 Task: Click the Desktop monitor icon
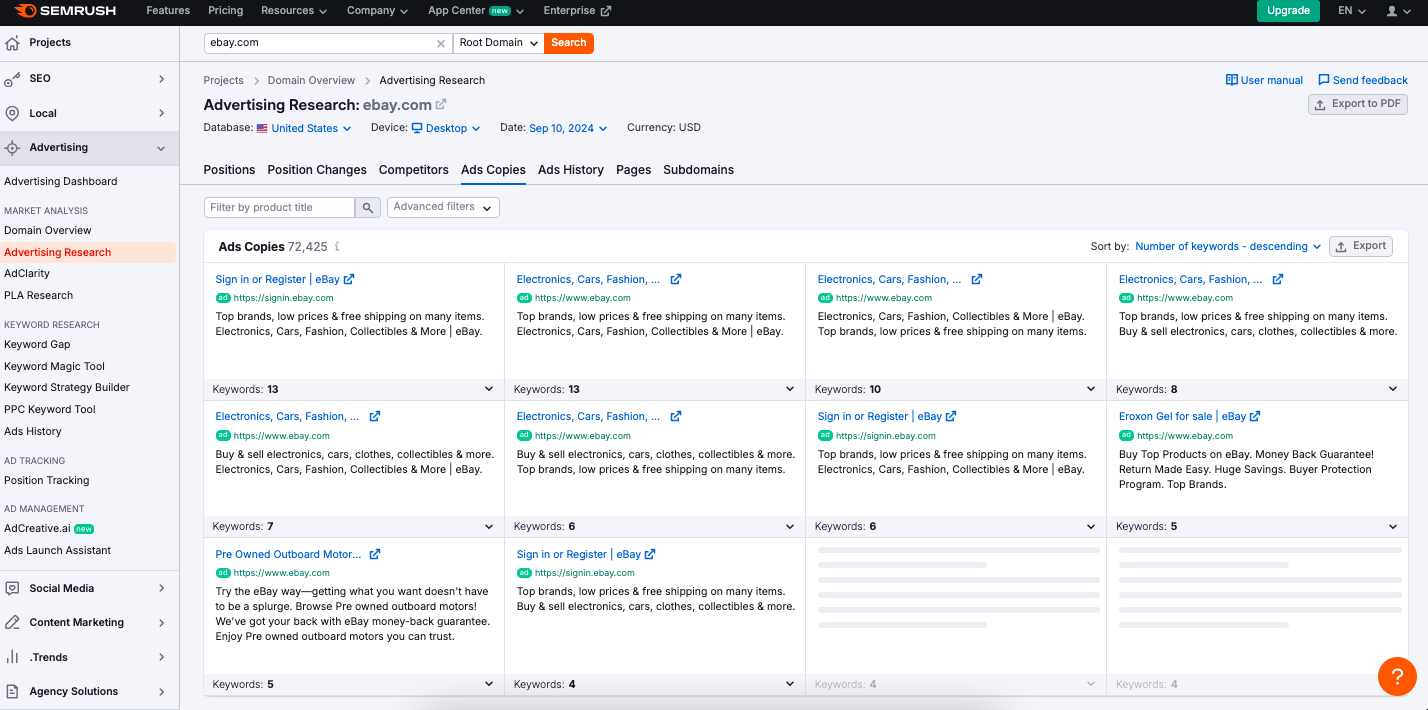(x=417, y=128)
